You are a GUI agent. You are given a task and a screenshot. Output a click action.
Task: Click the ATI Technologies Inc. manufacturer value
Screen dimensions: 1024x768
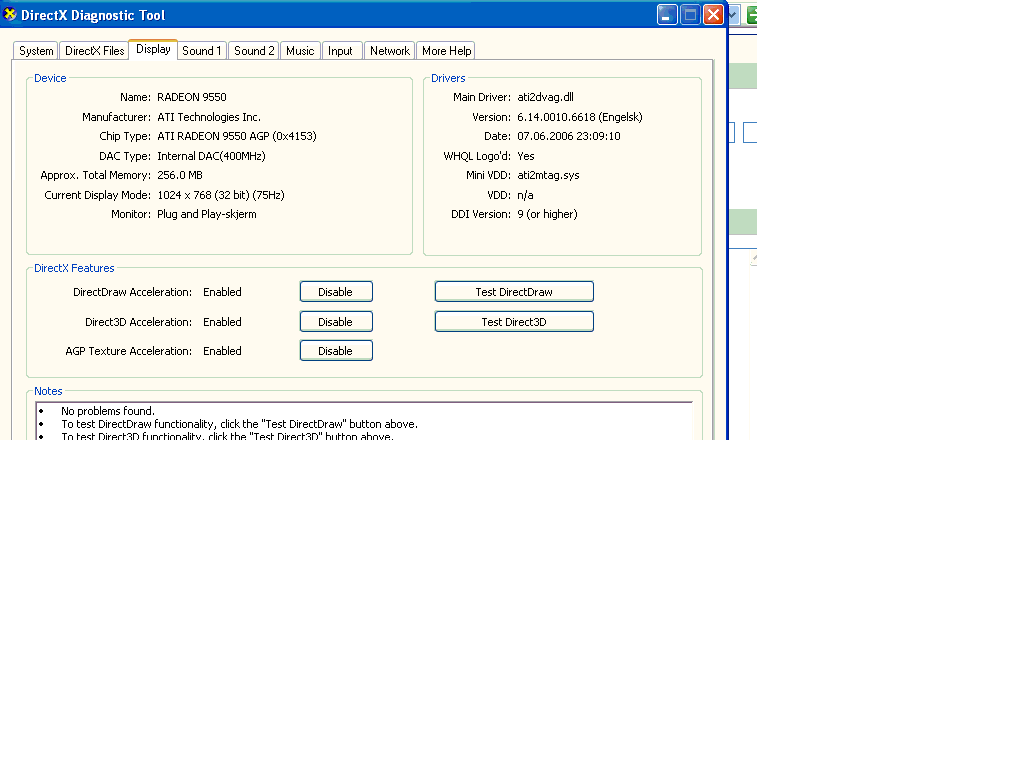point(209,117)
